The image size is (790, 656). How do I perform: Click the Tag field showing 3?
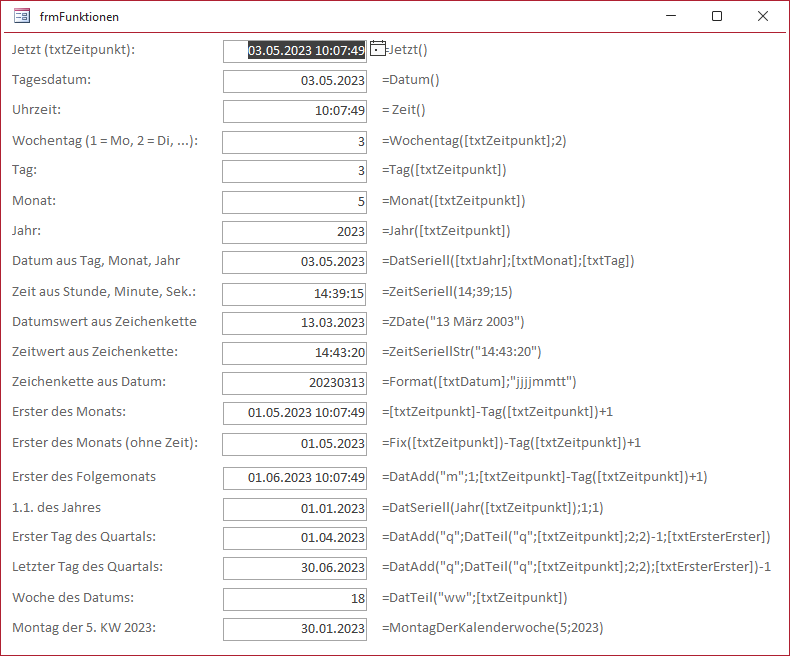pyautogui.click(x=295, y=172)
